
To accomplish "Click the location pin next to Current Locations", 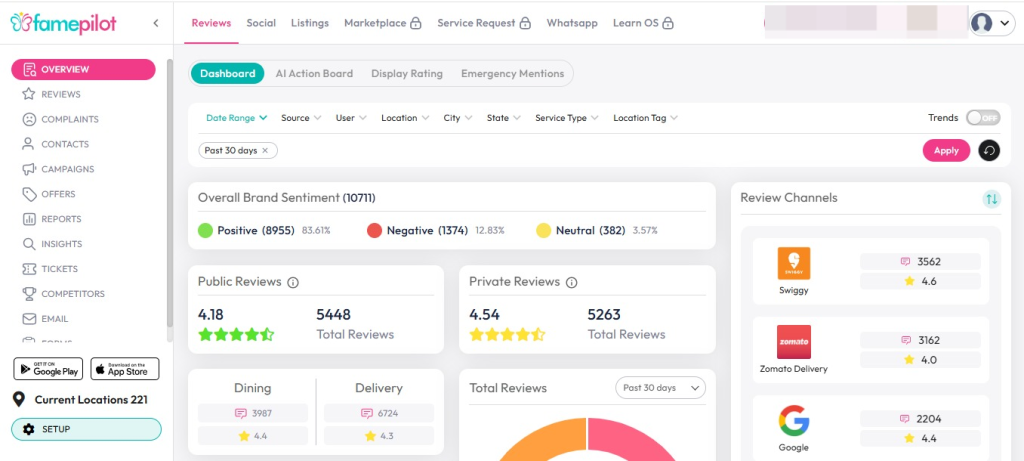I will [x=20, y=399].
